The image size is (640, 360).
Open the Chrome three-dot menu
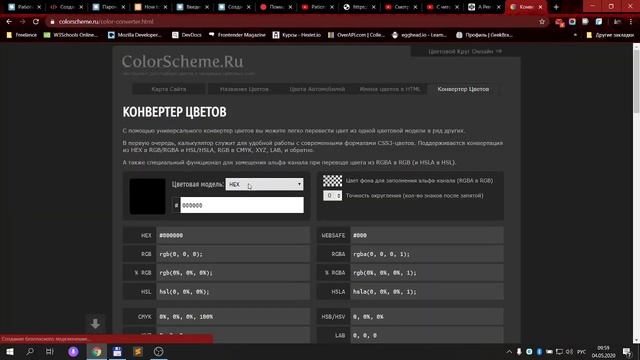pos(631,22)
